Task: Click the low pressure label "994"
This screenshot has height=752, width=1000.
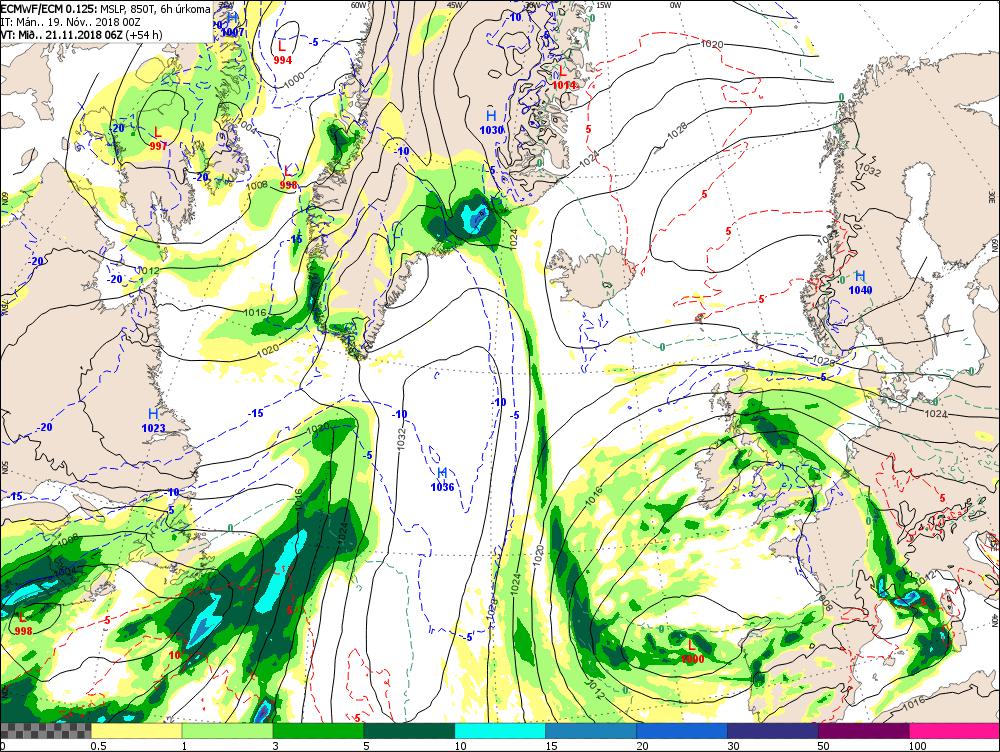Action: (x=282, y=60)
